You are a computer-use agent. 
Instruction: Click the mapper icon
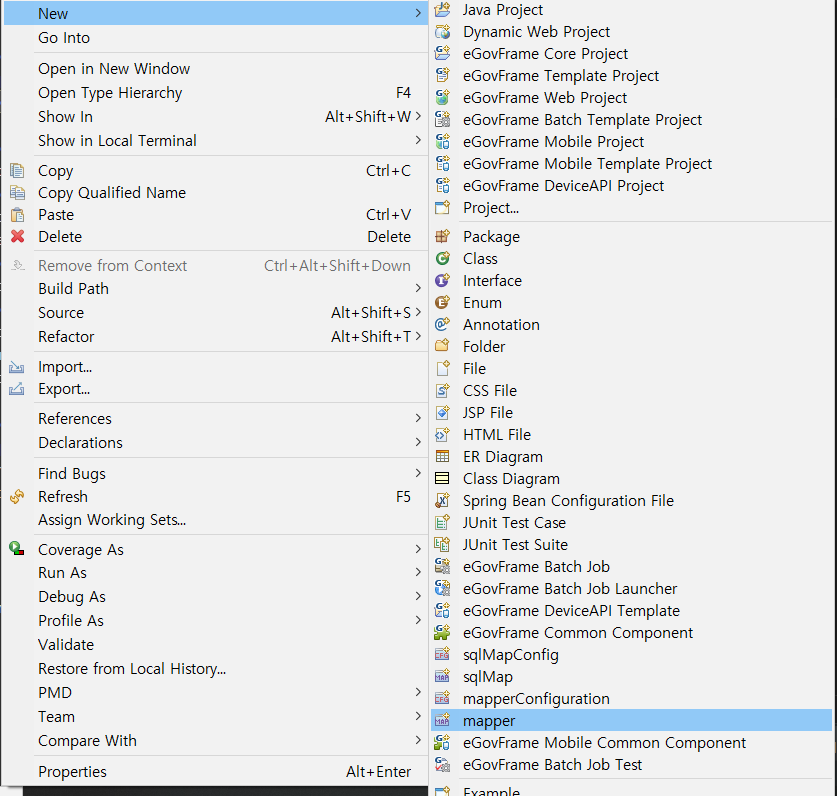point(443,721)
